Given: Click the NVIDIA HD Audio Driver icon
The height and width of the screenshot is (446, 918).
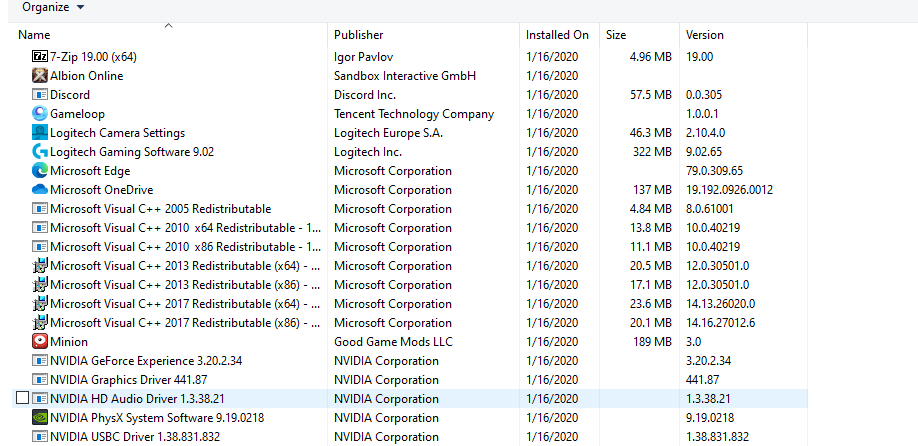Looking at the screenshot, I should pos(39,399).
